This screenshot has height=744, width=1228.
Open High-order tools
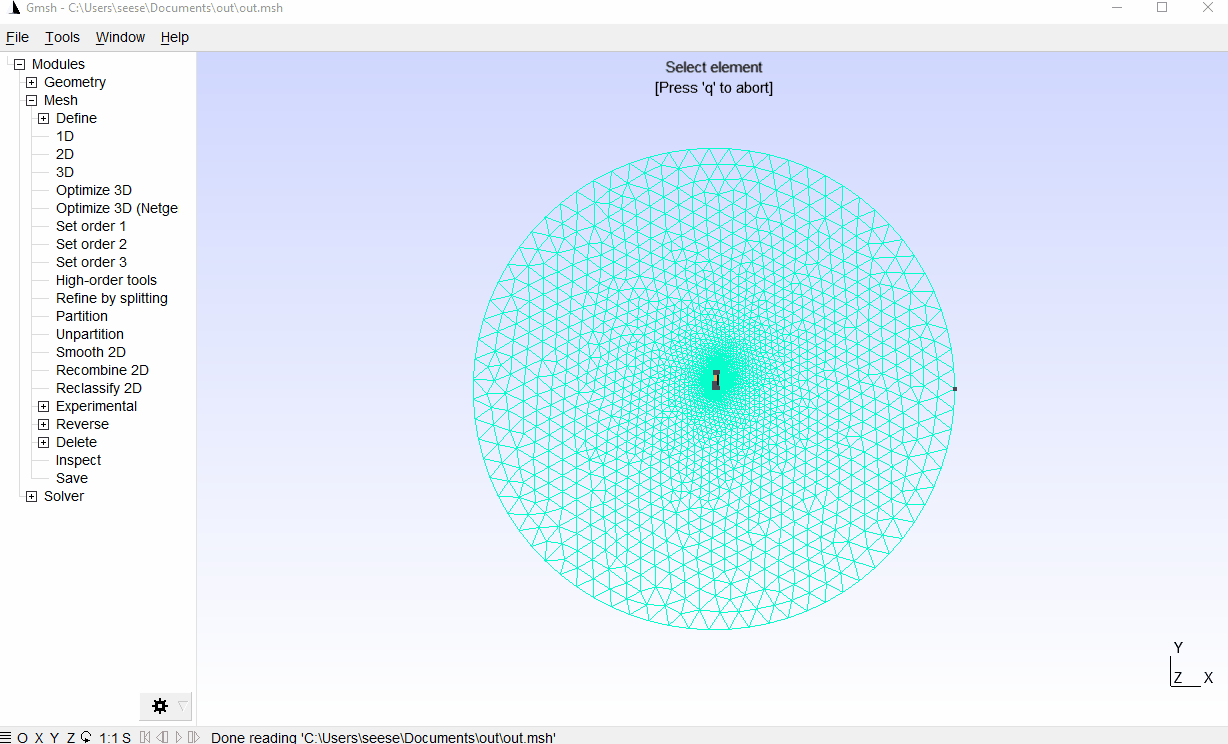click(106, 280)
